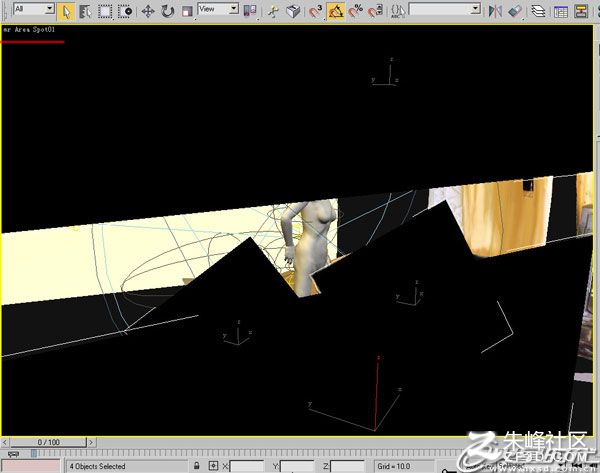Image resolution: width=600 pixels, height=473 pixels.
Task: Open Edit Named Selection Sets
Action: (x=398, y=11)
